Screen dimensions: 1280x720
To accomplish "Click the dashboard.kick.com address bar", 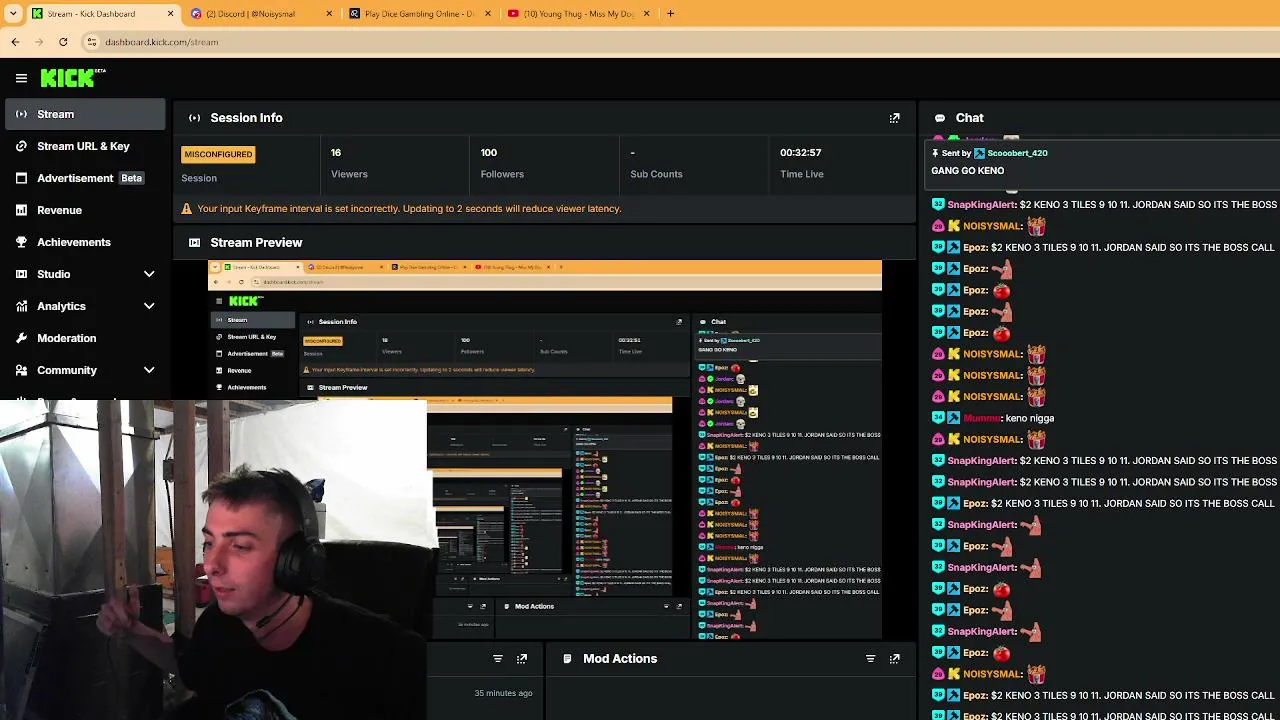I will (161, 42).
